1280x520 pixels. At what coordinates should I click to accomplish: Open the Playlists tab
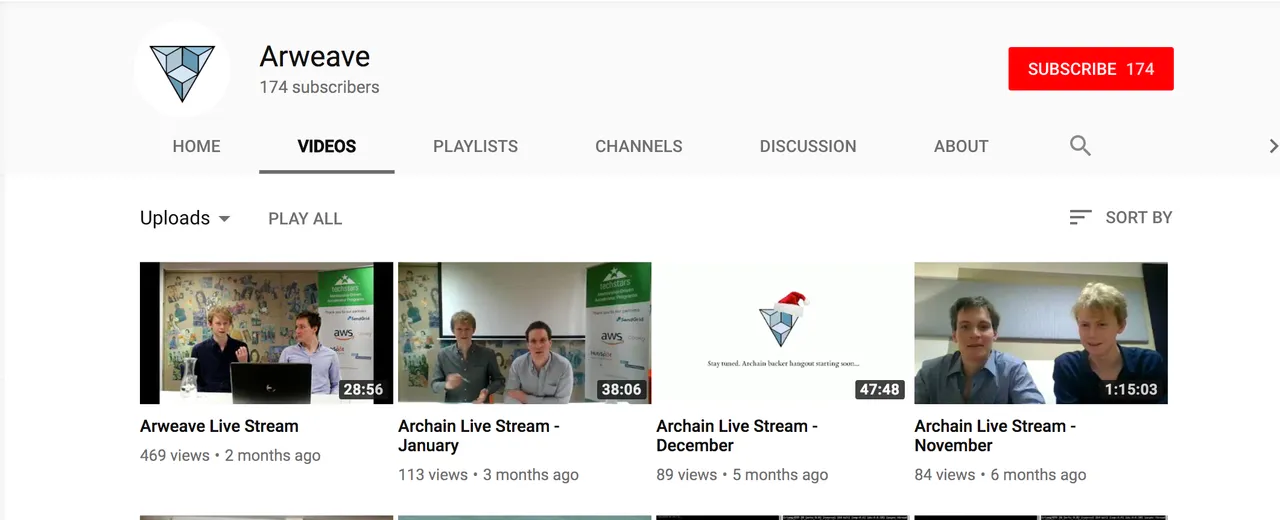pos(475,146)
